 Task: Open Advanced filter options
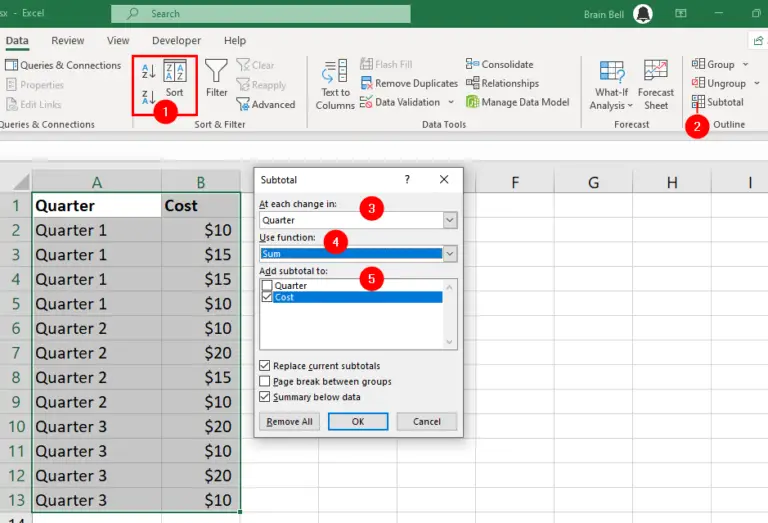pyautogui.click(x=266, y=104)
